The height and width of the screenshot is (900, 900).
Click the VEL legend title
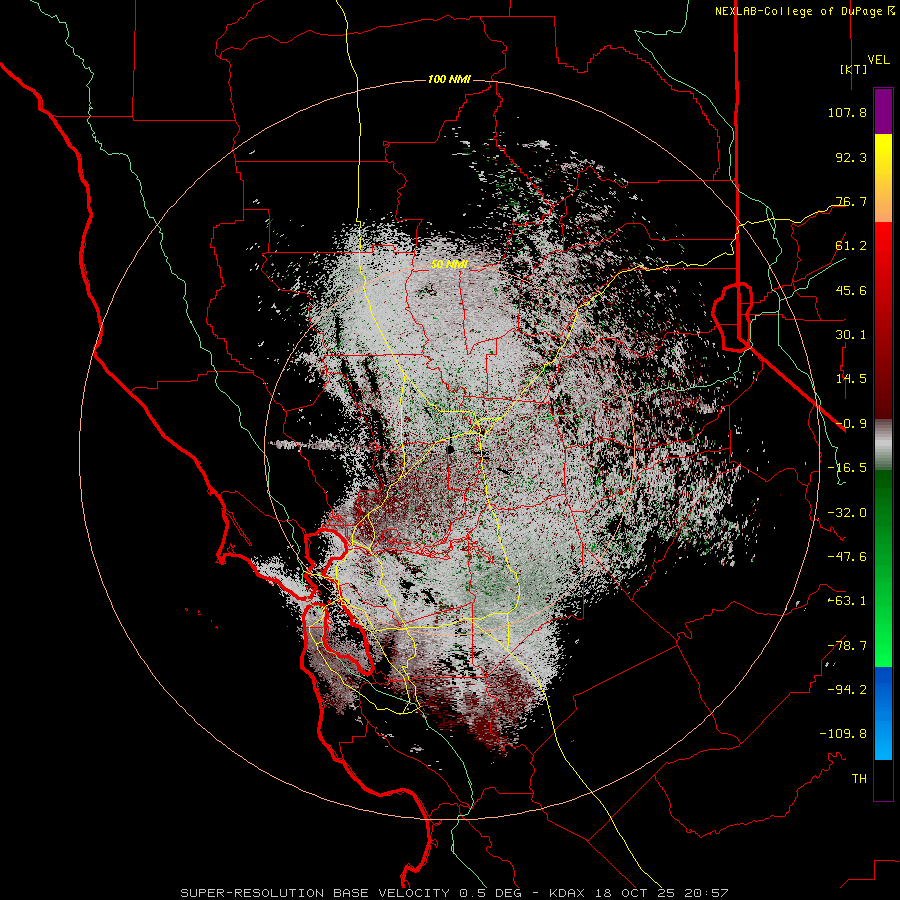878,60
